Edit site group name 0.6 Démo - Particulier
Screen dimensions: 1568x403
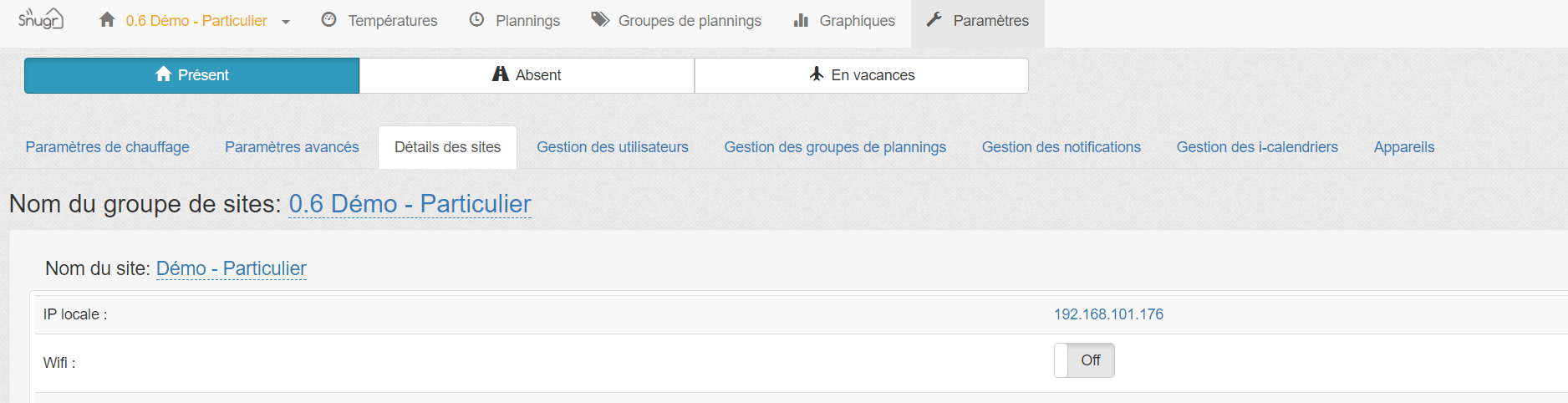410,204
